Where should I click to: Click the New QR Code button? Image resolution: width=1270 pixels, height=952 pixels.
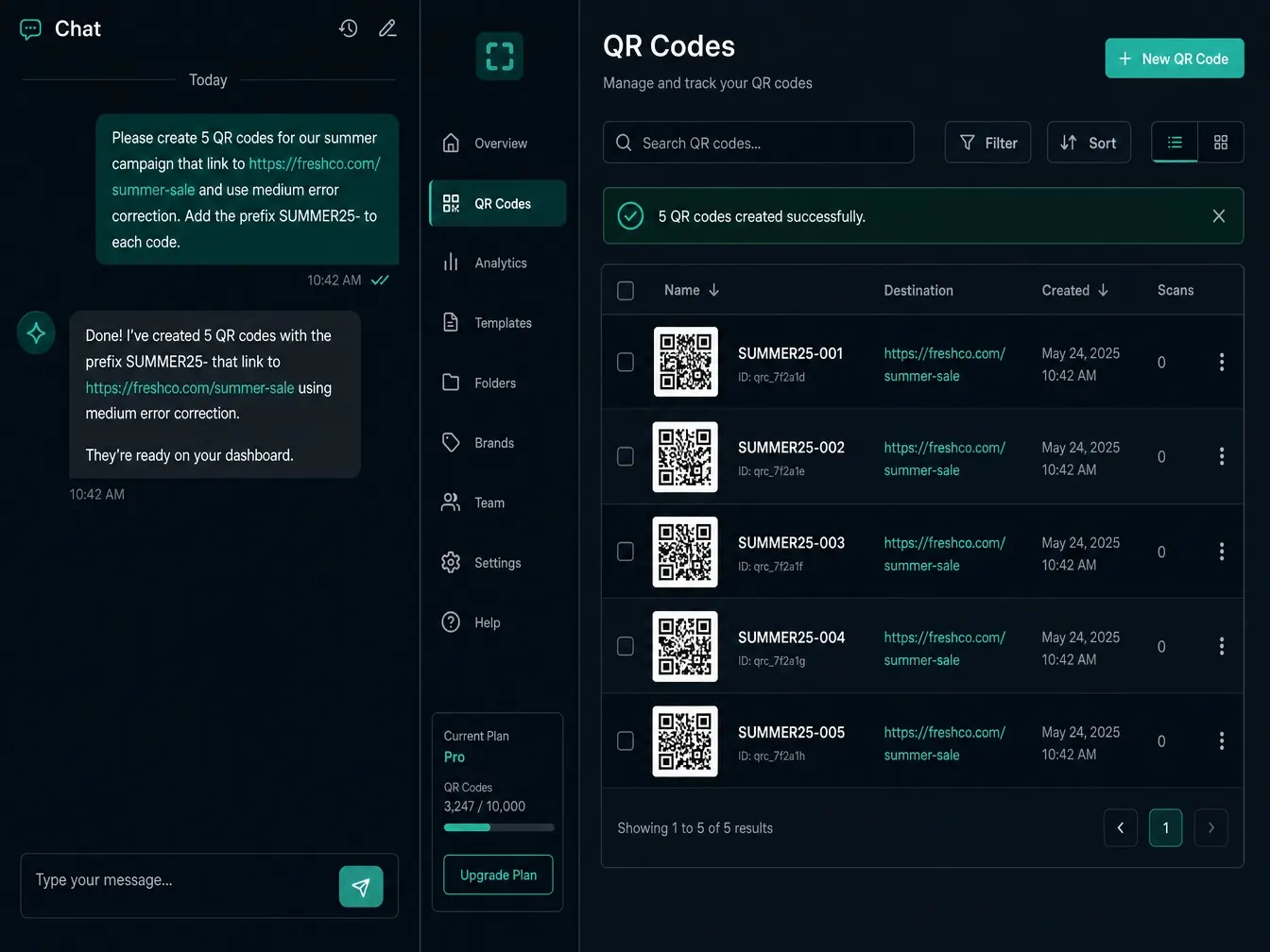tap(1175, 59)
